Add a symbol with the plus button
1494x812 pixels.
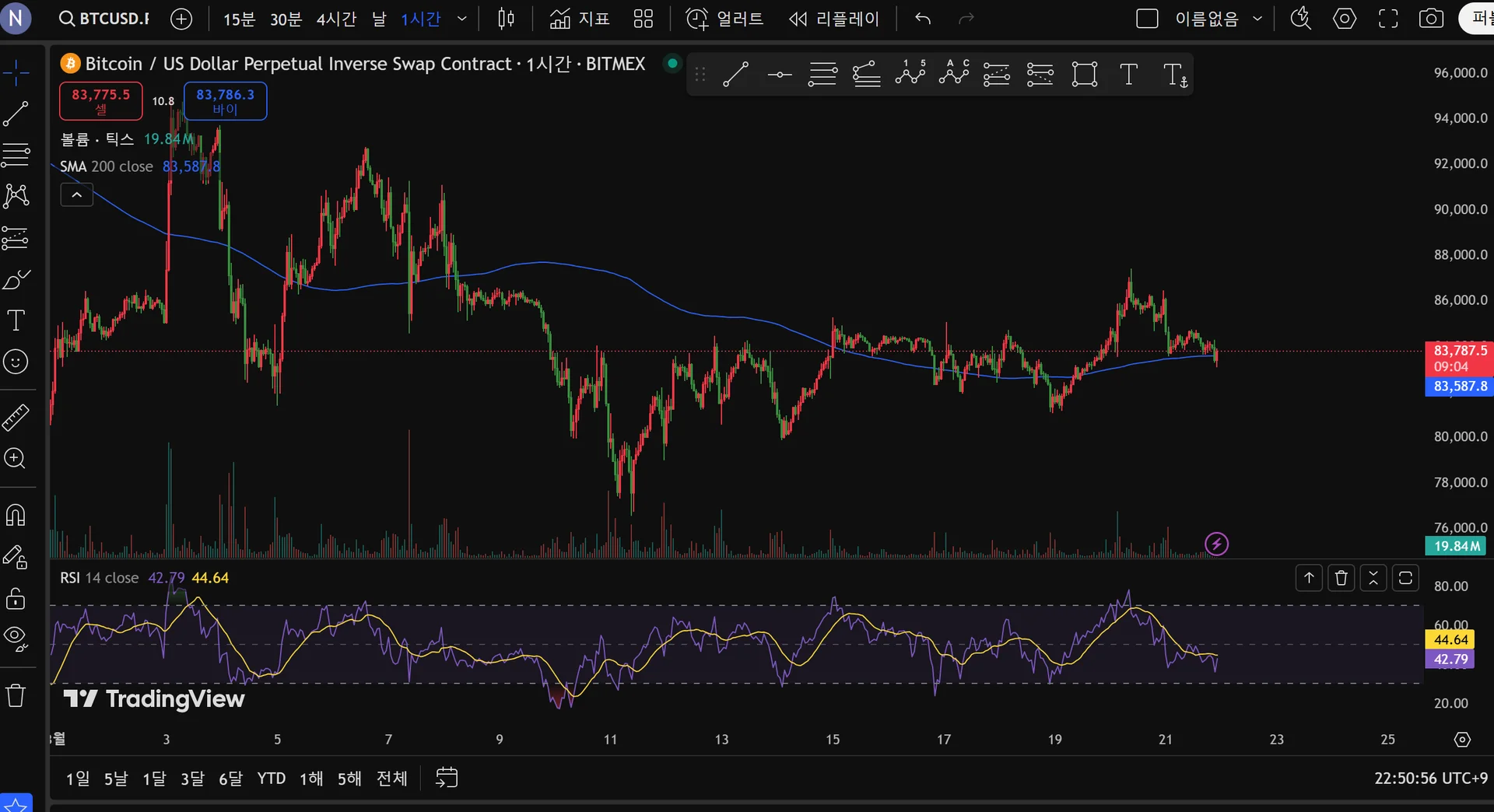pyautogui.click(x=181, y=19)
